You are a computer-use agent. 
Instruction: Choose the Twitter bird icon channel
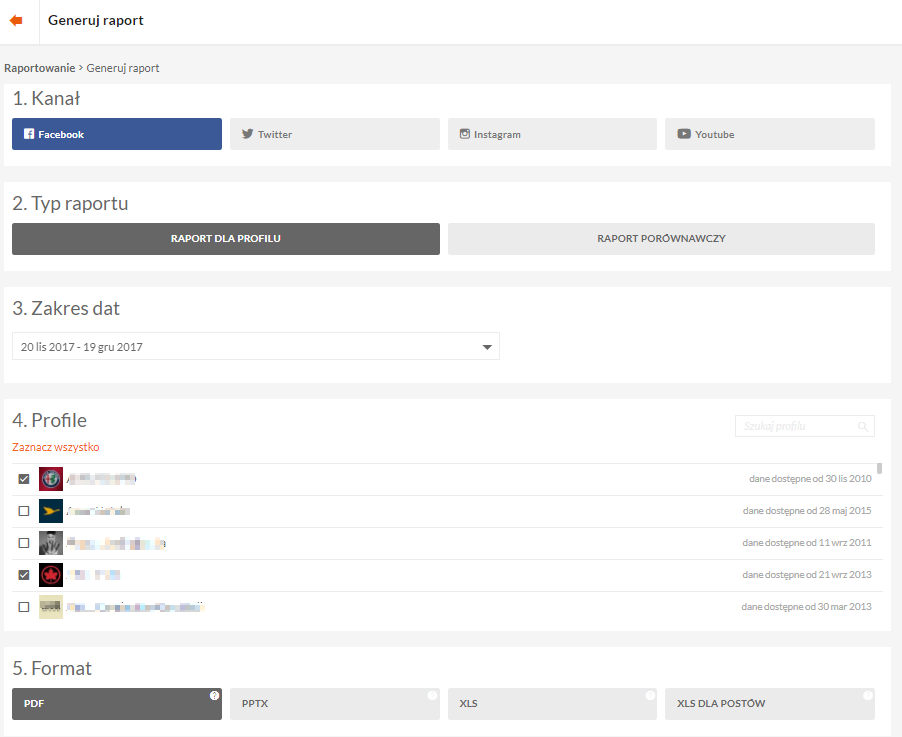pos(247,134)
